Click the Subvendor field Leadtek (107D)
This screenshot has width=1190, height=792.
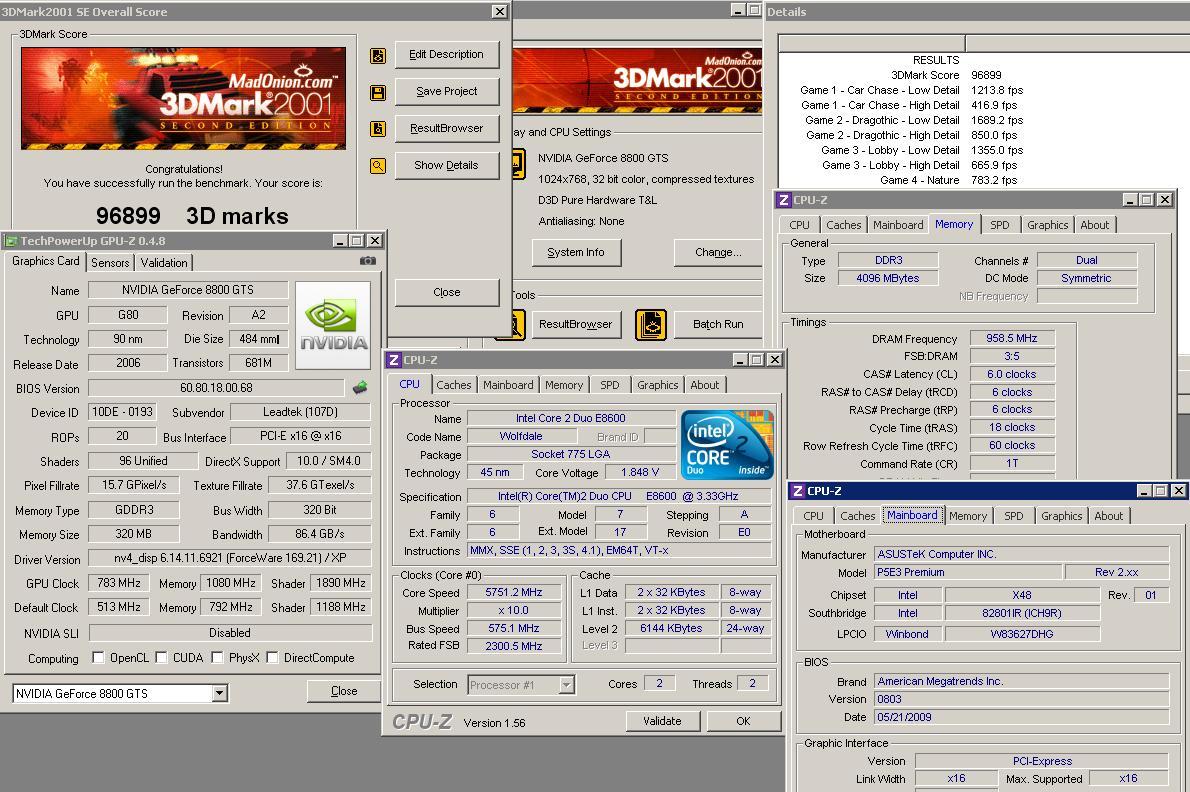[x=300, y=412]
